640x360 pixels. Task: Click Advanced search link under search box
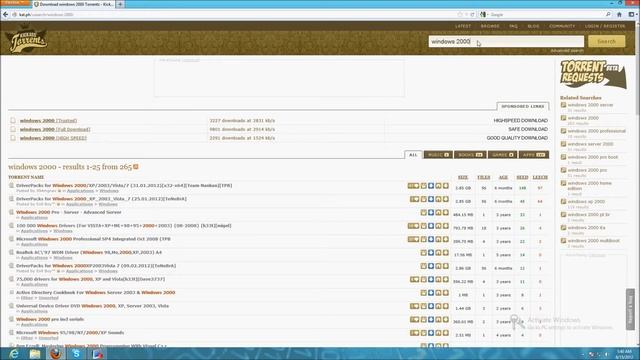[x=567, y=51]
